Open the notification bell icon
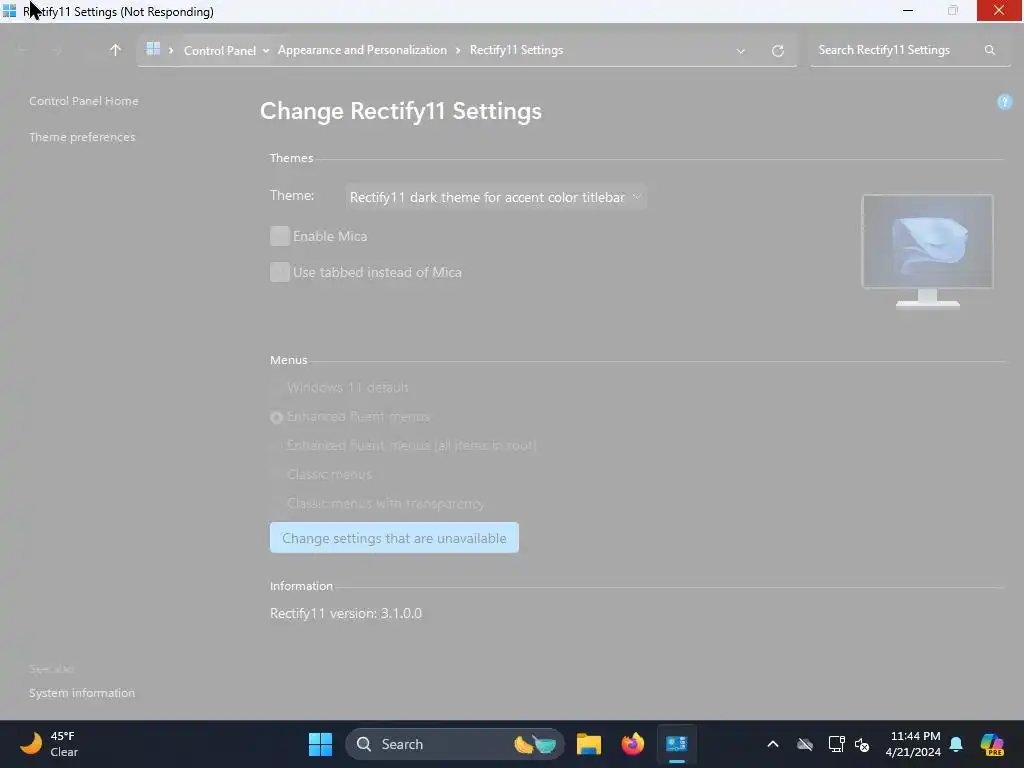Image resolution: width=1024 pixels, height=768 pixels. (x=956, y=744)
